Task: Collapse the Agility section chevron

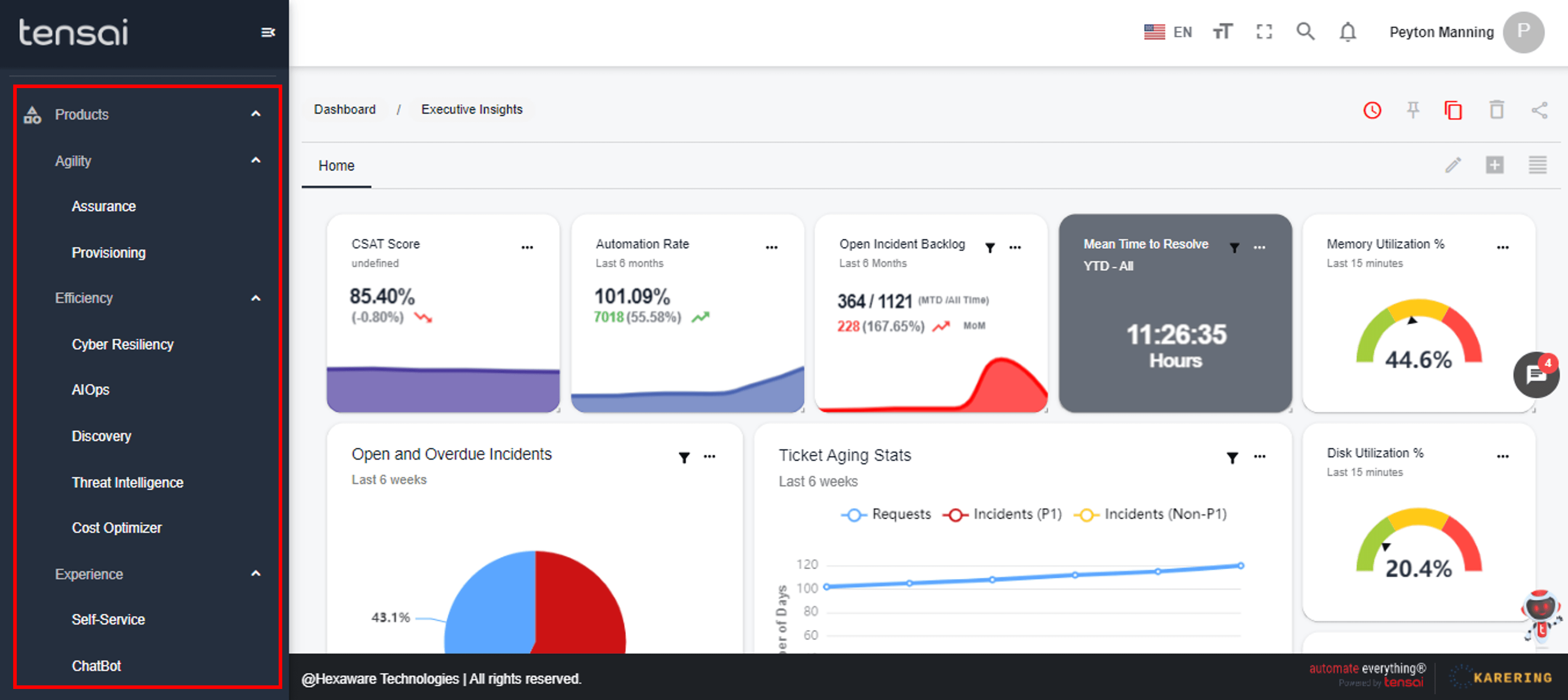Action: click(x=256, y=160)
